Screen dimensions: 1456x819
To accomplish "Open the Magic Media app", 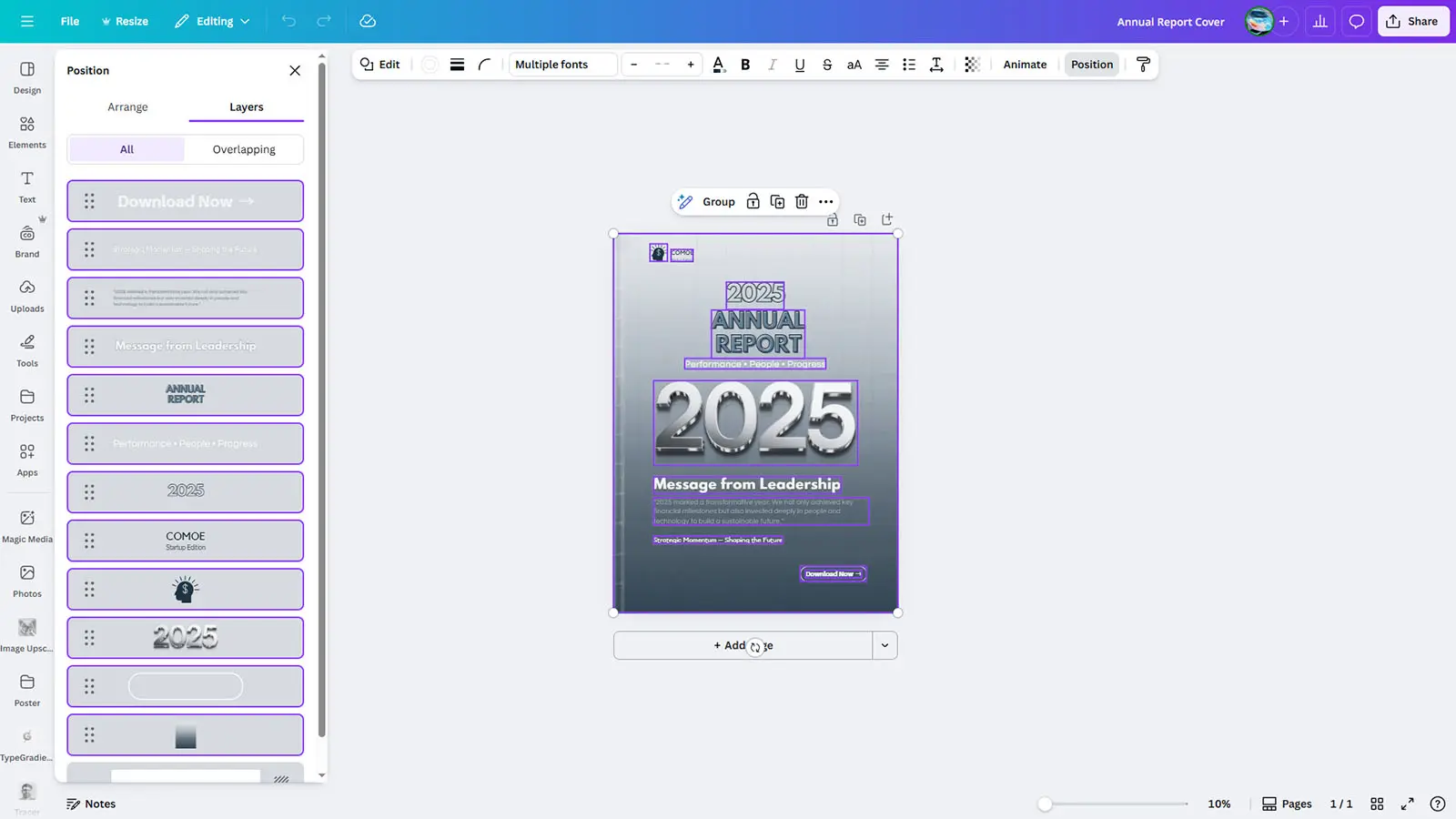I will click(27, 525).
